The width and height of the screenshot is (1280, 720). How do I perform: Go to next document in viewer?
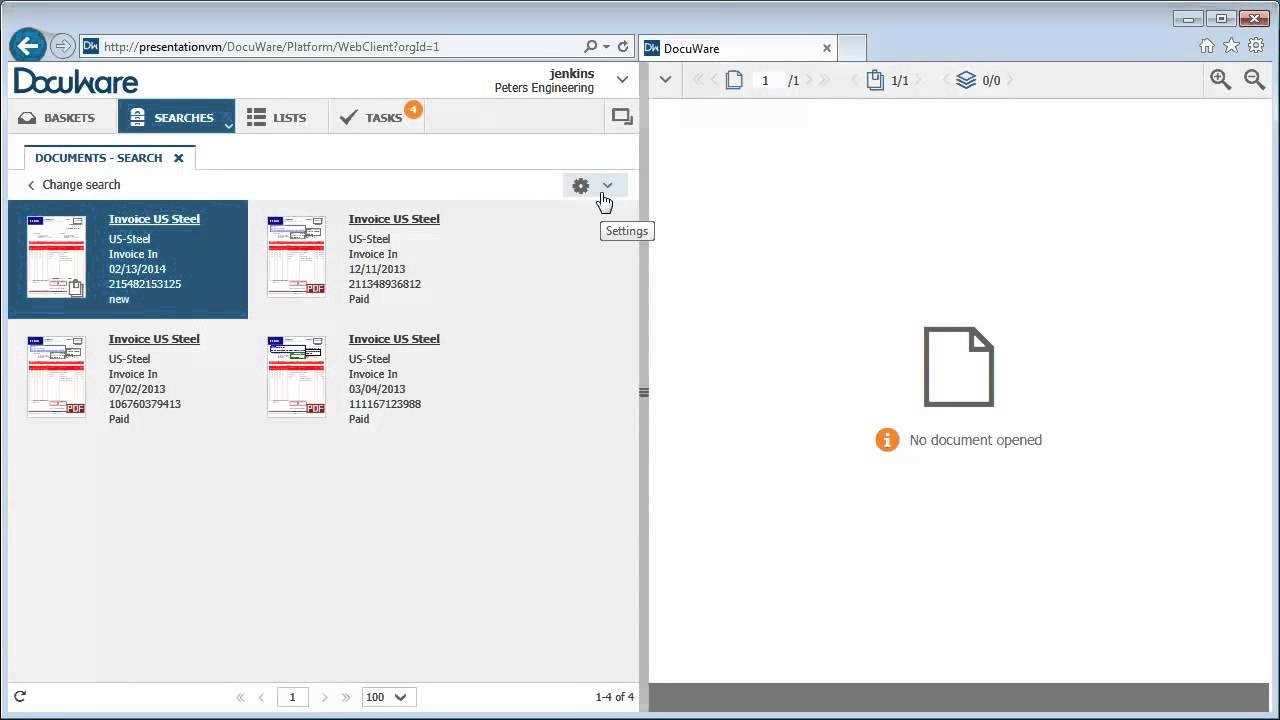click(919, 80)
